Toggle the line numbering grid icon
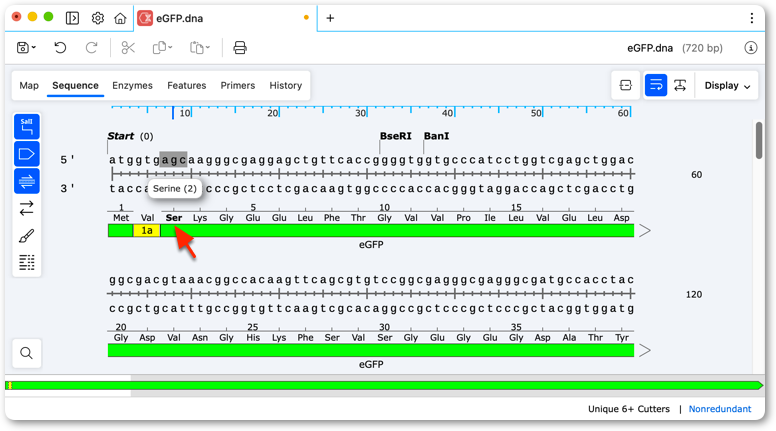The height and width of the screenshot is (431, 776). [x=27, y=262]
